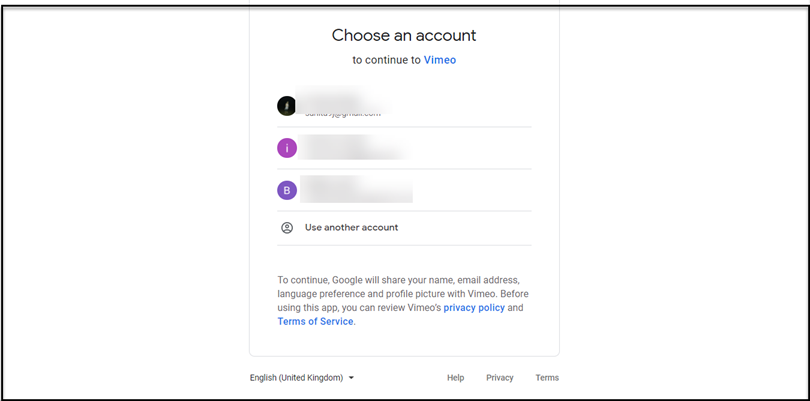Open the Terms footer link
This screenshot has height=401, width=810.
pyautogui.click(x=547, y=378)
